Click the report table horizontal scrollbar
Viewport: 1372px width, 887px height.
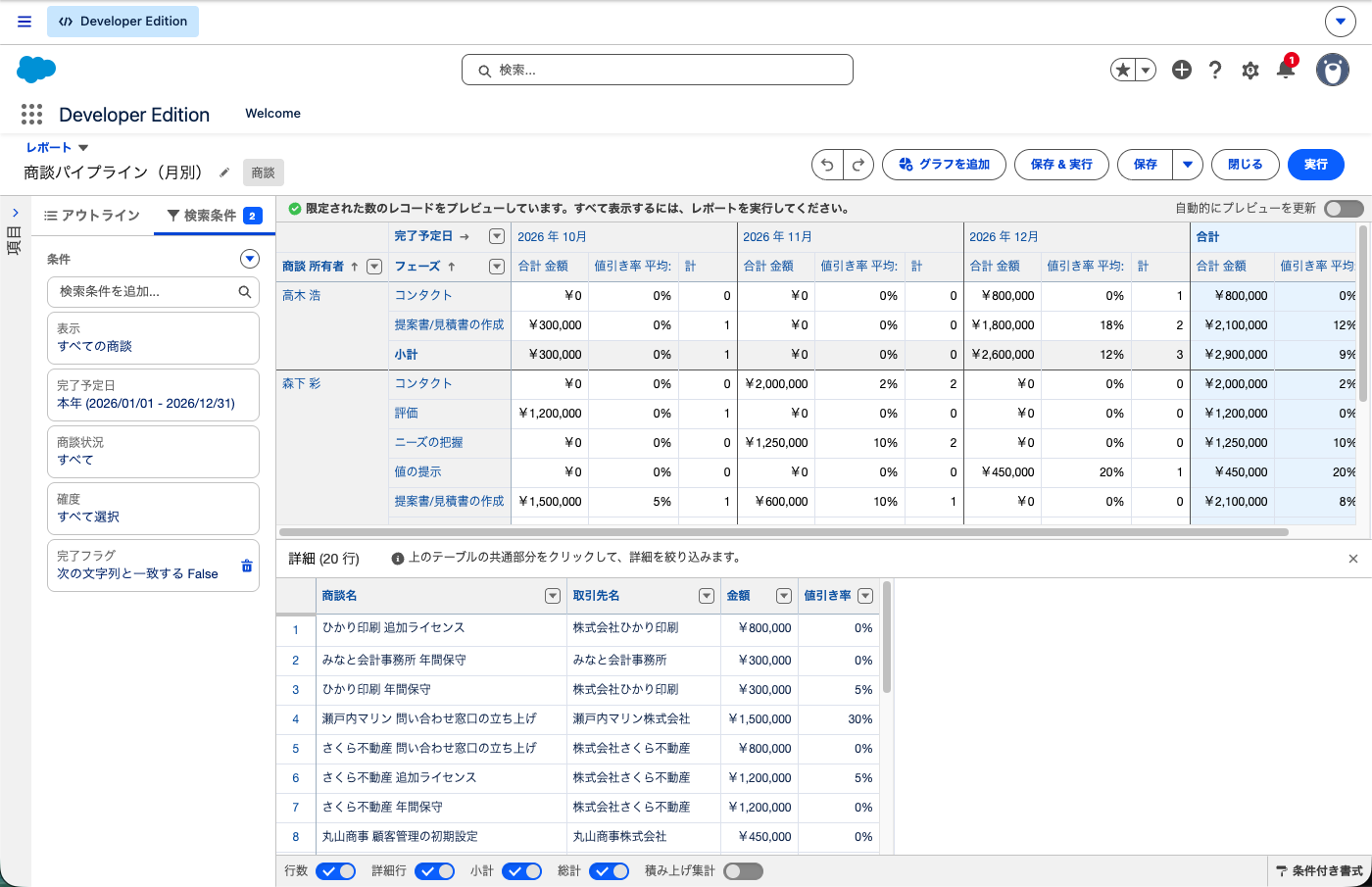click(784, 532)
